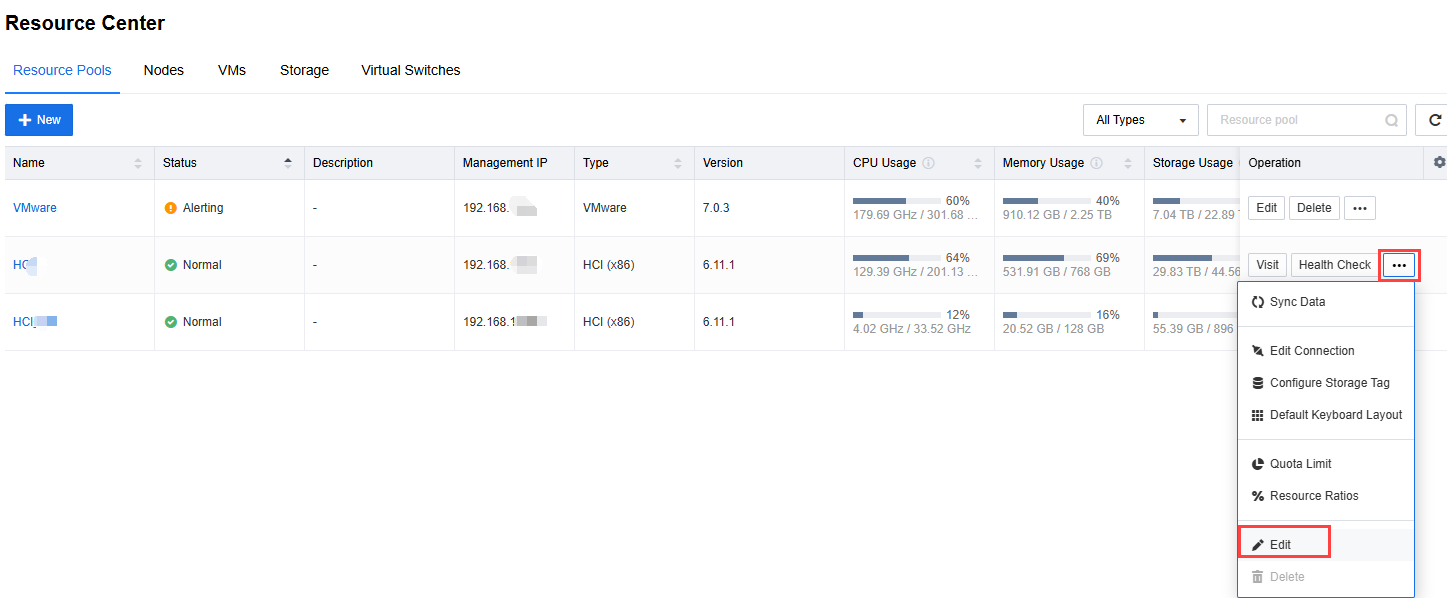Choose Edit Connection in the menu
This screenshot has height=598, width=1447.
(x=1326, y=351)
